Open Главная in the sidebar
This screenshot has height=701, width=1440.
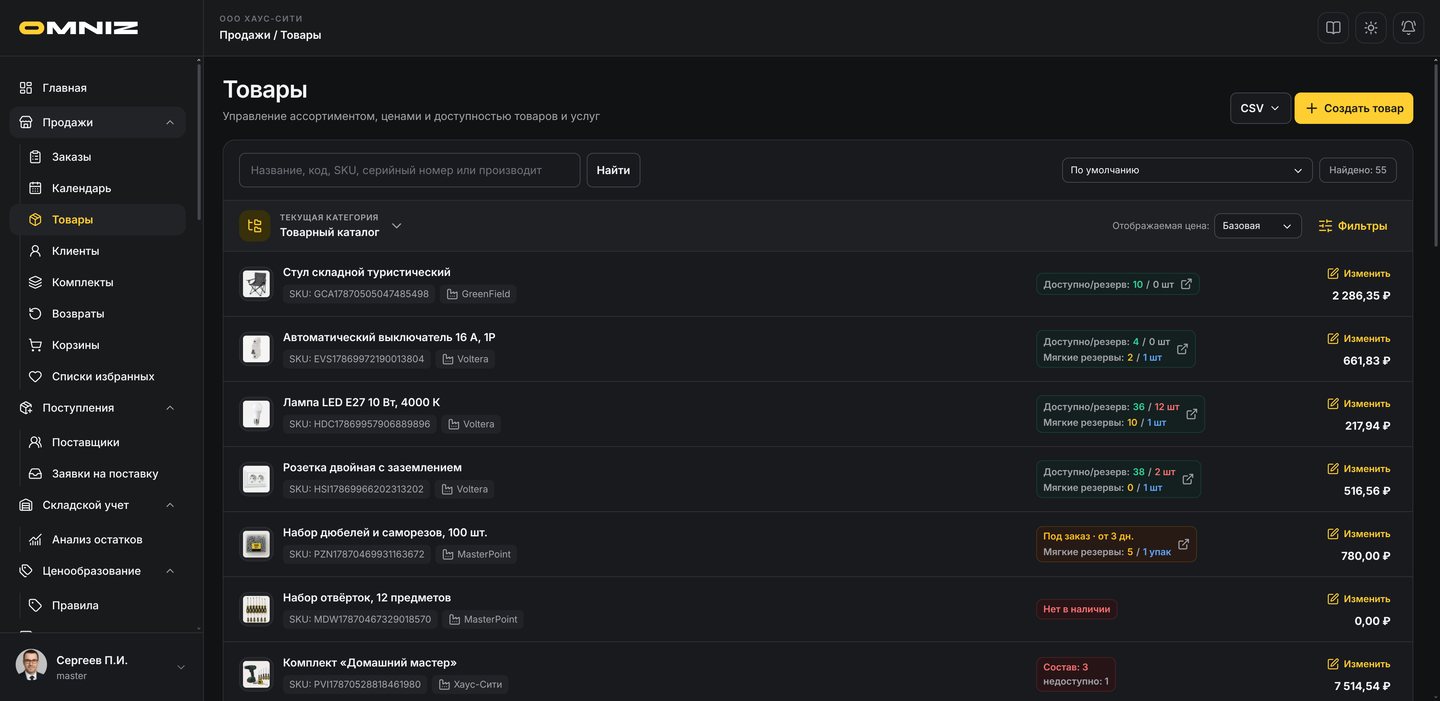coord(97,88)
